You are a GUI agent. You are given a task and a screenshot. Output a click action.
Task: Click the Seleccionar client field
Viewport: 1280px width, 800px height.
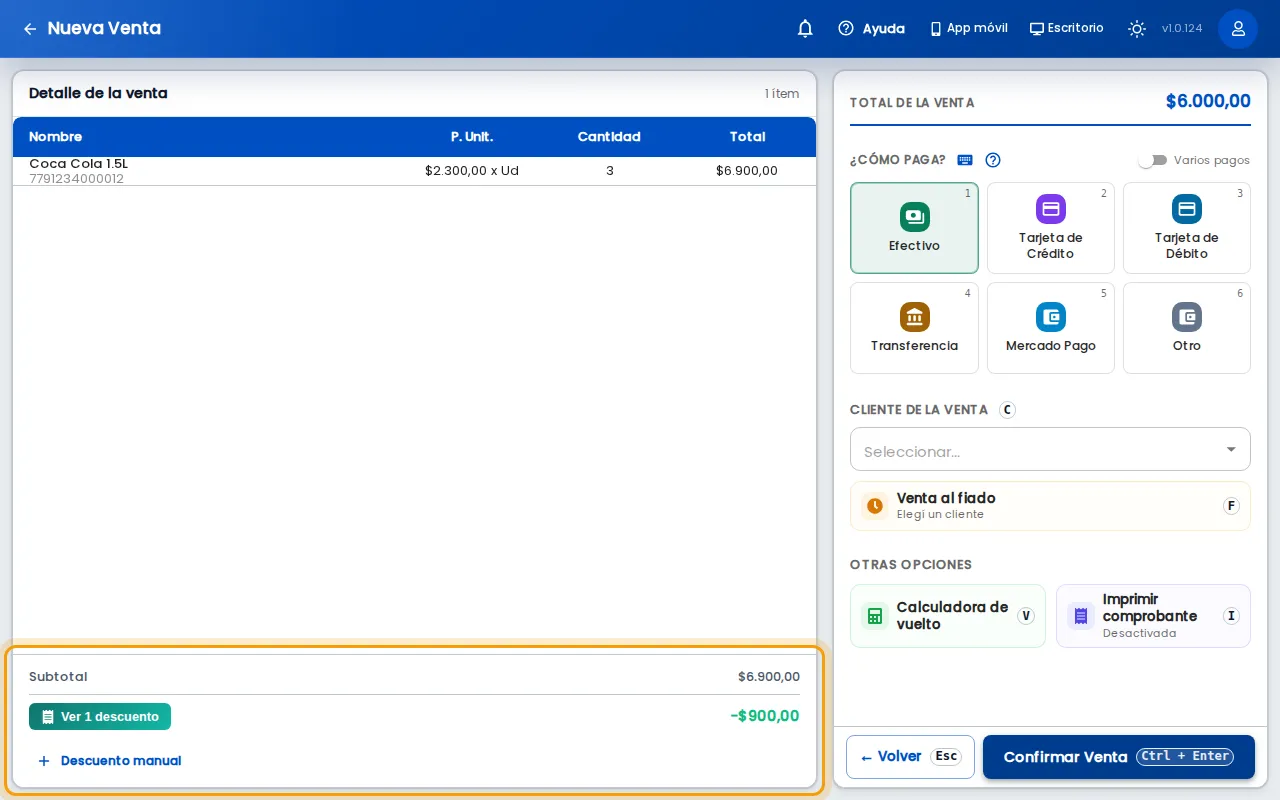1050,449
